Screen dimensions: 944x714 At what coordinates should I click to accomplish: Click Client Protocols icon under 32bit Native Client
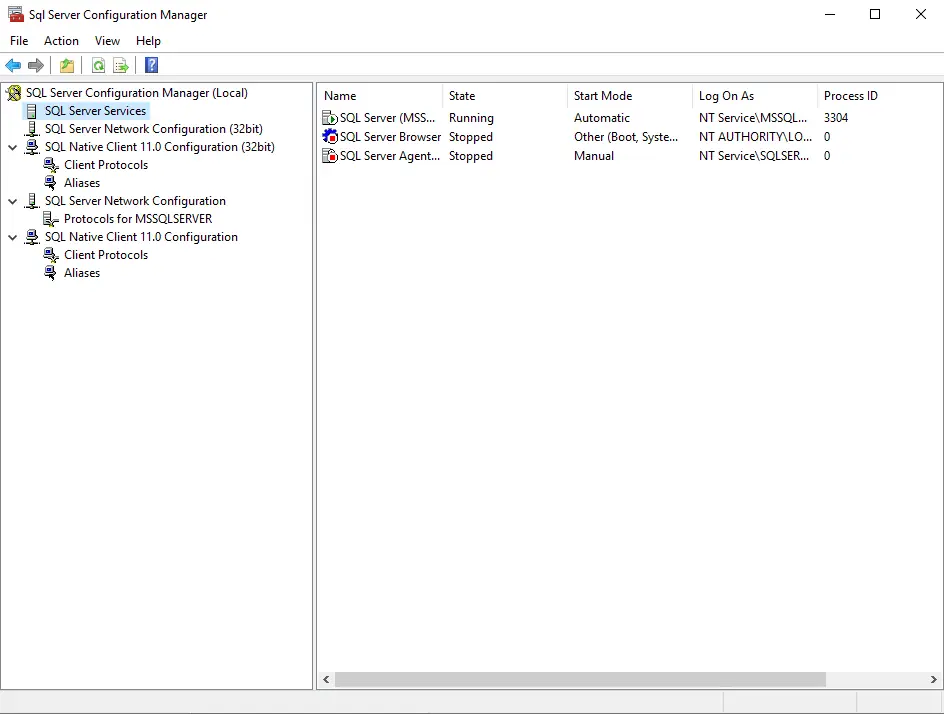[x=51, y=165]
